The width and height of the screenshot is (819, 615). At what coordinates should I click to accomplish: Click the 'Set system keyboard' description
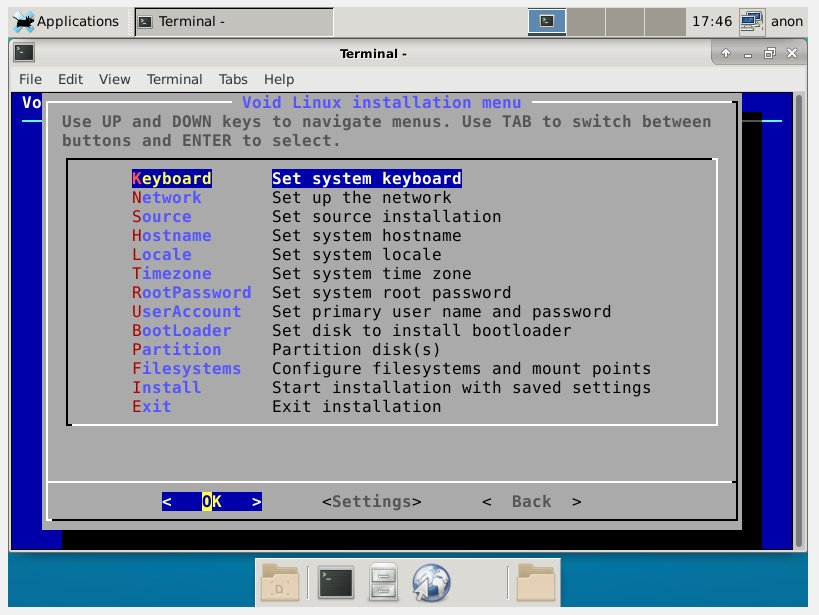pyautogui.click(x=367, y=179)
